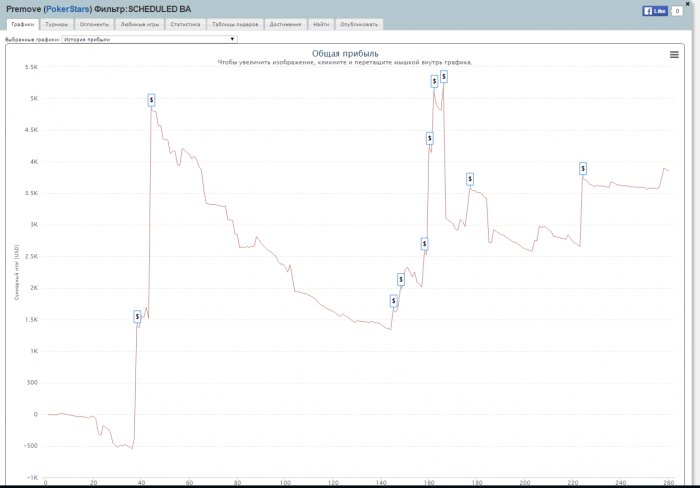Click the 5.5K y-axis label

click(31, 67)
